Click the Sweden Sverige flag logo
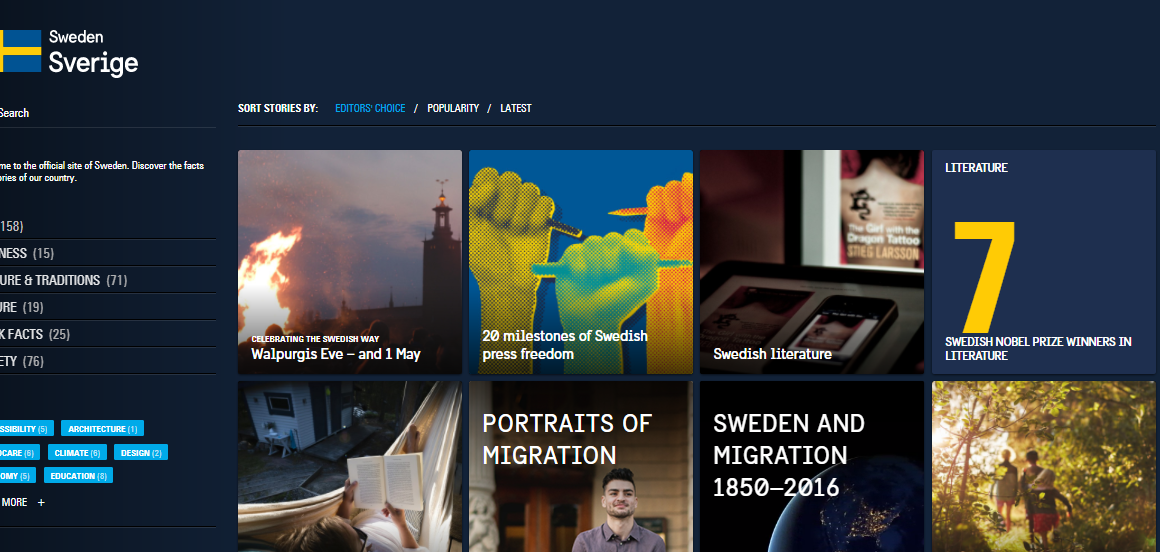 coord(69,52)
